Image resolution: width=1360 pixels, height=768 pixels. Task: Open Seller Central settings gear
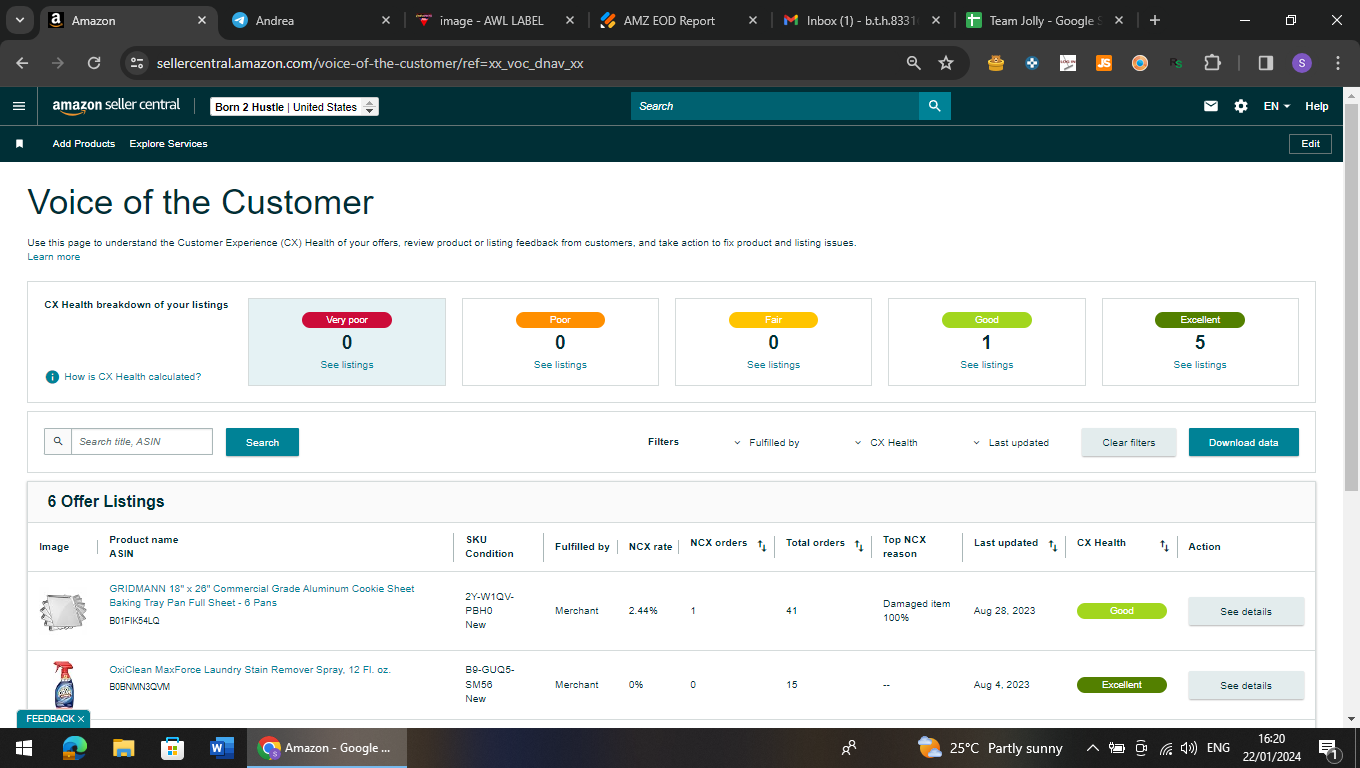[x=1241, y=106]
